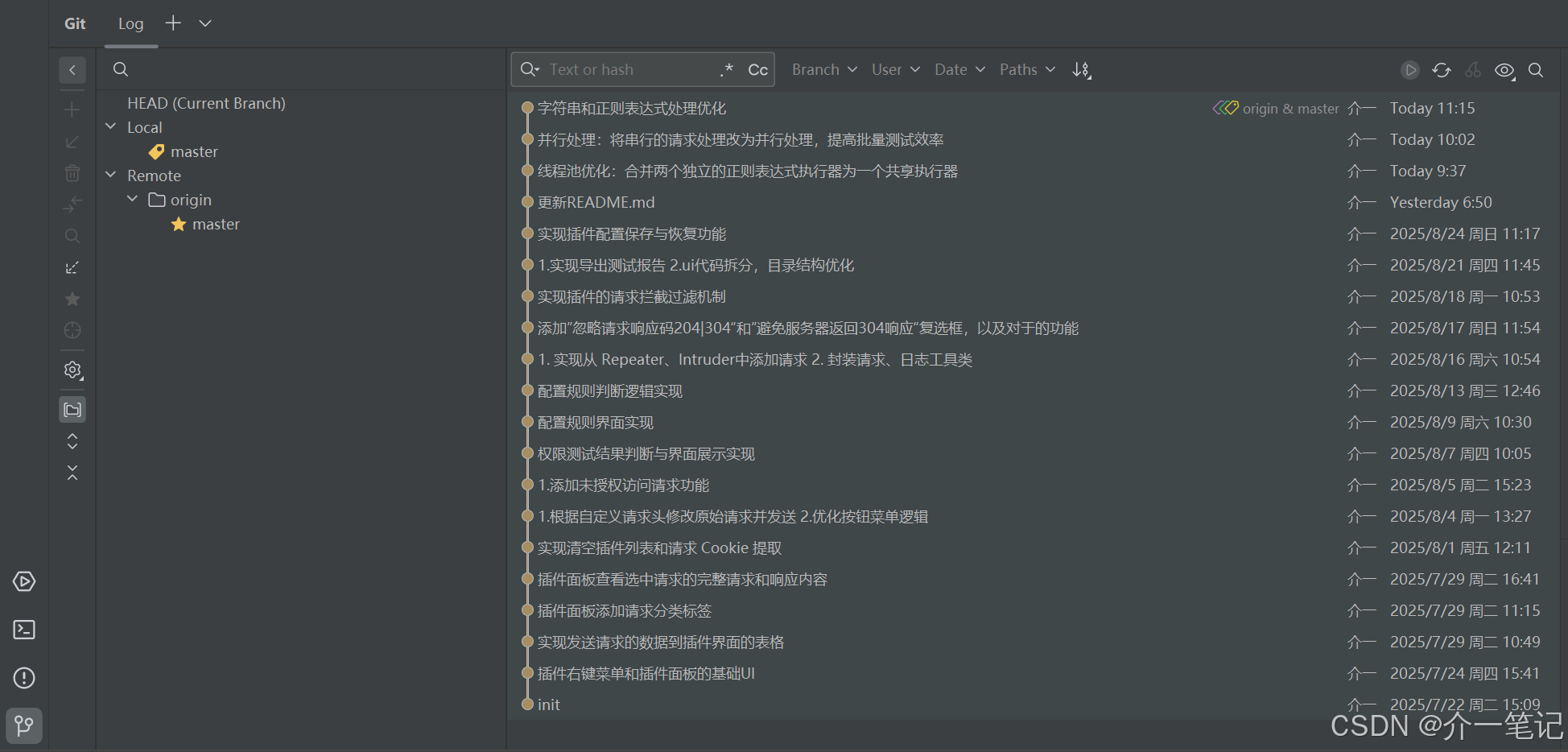Select HEAD (Current Branch) in tree
Image resolution: width=1568 pixels, height=752 pixels.
click(x=206, y=103)
